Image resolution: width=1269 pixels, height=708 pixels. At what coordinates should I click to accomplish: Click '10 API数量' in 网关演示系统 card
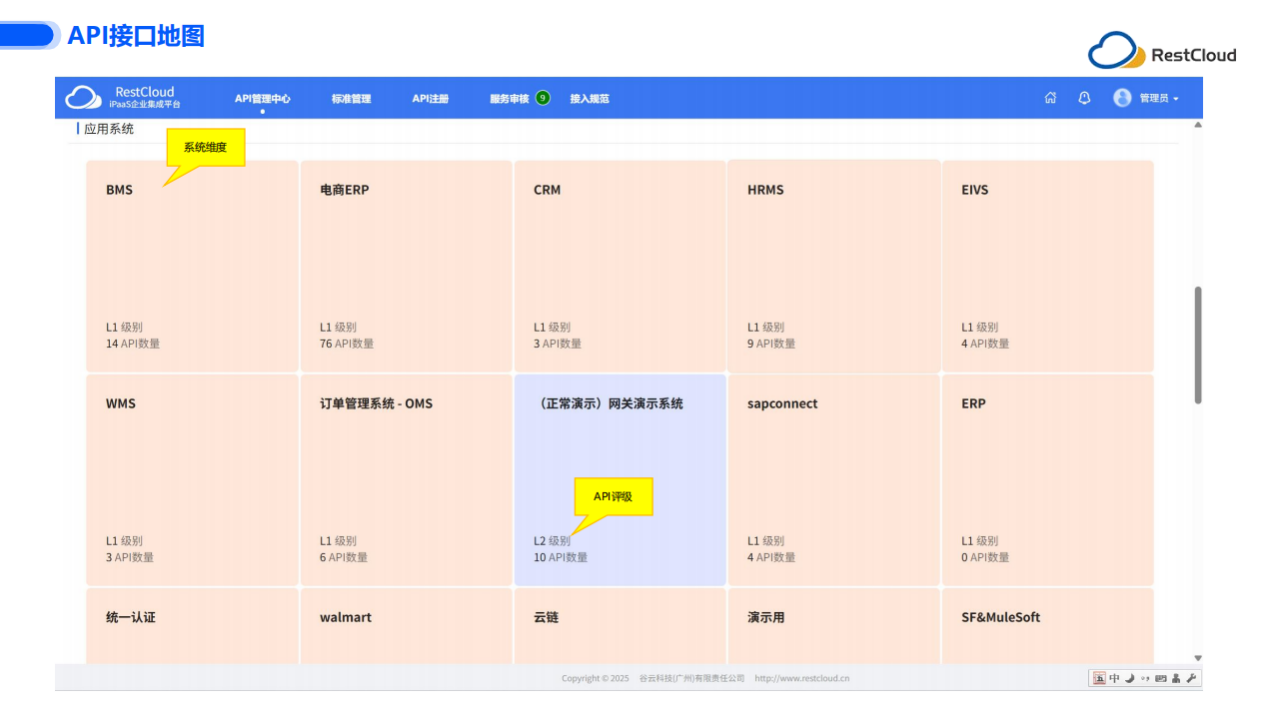point(561,558)
